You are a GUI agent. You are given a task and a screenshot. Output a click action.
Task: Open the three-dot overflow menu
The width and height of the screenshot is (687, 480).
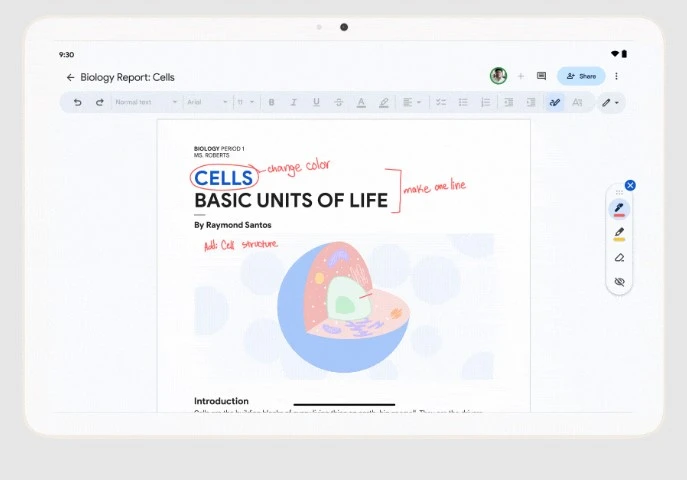point(616,76)
